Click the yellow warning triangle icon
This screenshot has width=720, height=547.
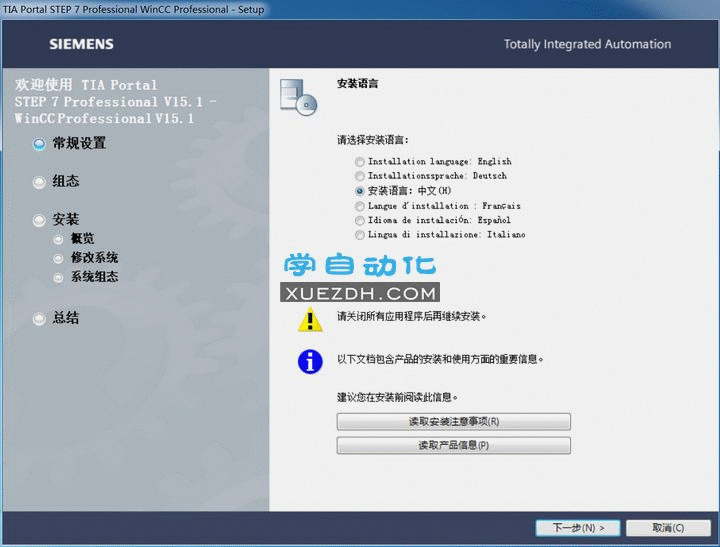tap(310, 319)
